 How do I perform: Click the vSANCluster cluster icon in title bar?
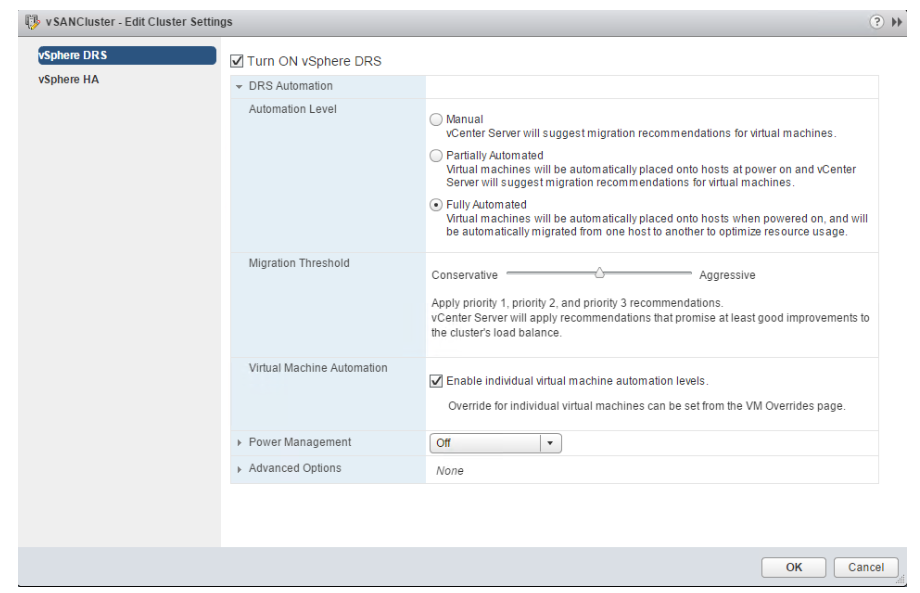32,22
